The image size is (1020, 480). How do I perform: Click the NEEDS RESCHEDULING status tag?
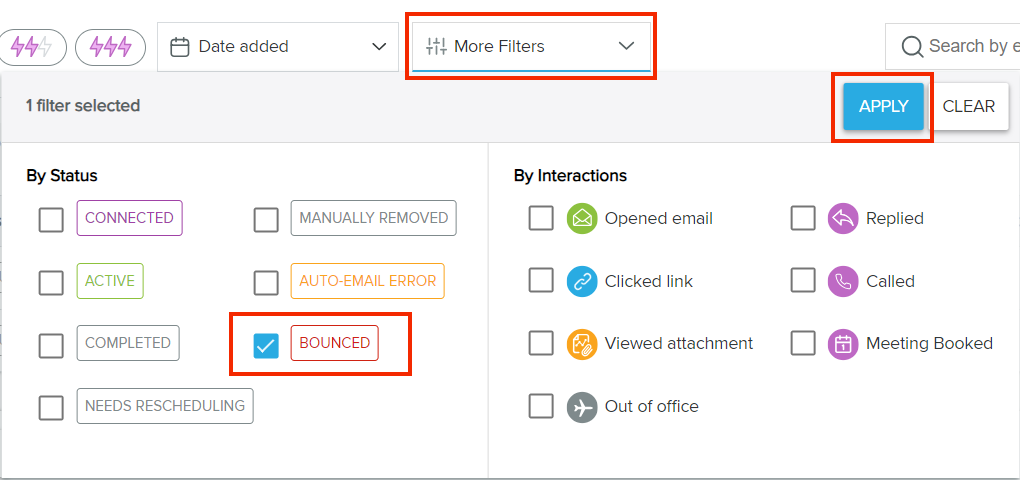165,406
